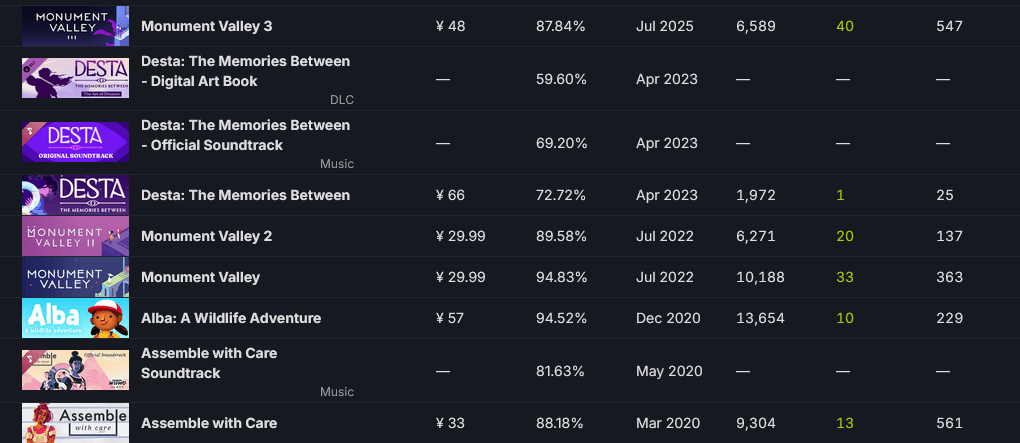Screen dimensions: 1020x443
Task: Click the Assemble with Care Soundtrack title
Action: tap(209, 363)
